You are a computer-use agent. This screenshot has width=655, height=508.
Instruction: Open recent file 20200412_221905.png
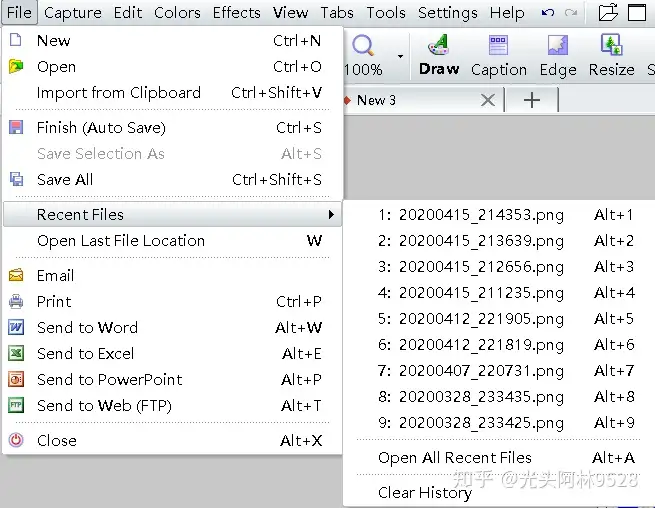(x=499, y=319)
